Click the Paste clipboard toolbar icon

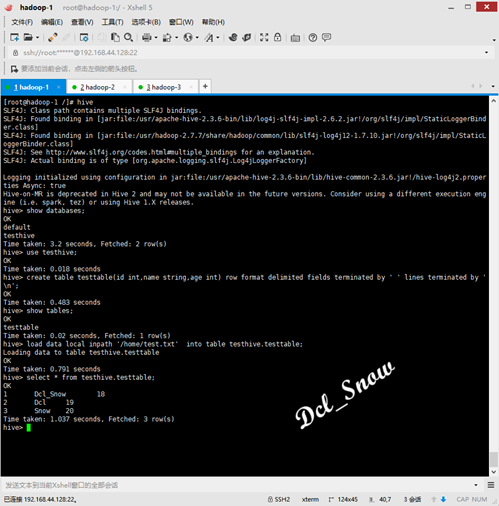point(115,37)
